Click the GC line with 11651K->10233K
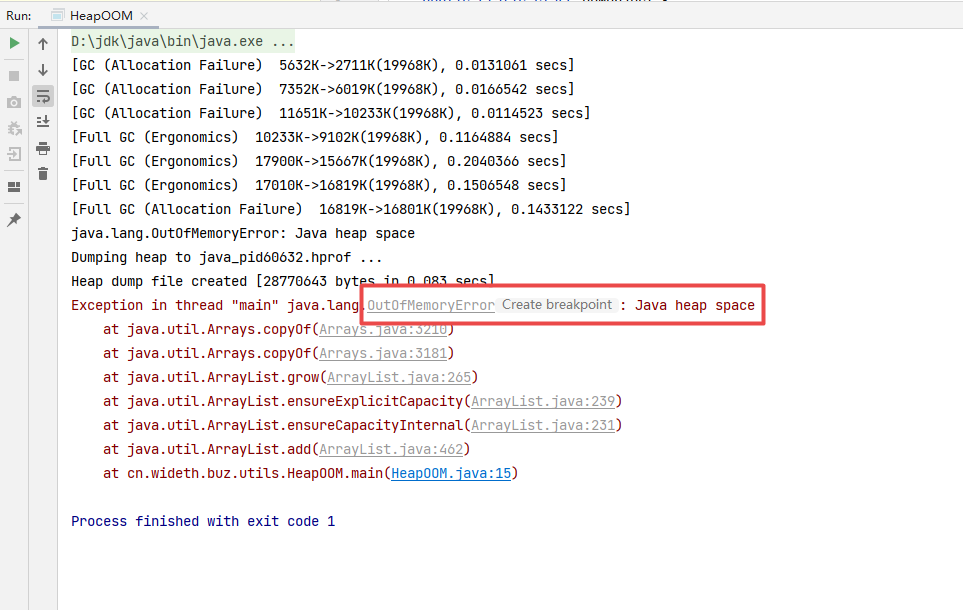Image resolution: width=963 pixels, height=610 pixels. pyautogui.click(x=330, y=113)
